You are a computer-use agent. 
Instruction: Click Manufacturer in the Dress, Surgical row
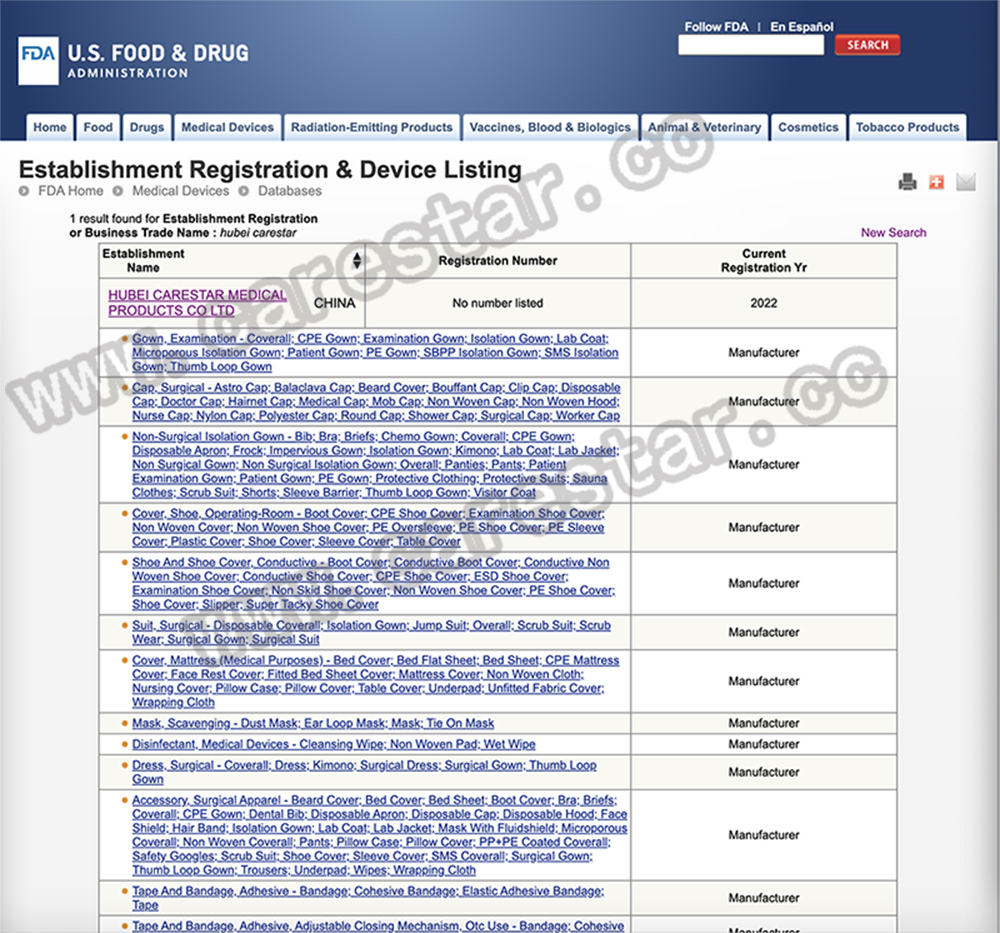(x=763, y=772)
